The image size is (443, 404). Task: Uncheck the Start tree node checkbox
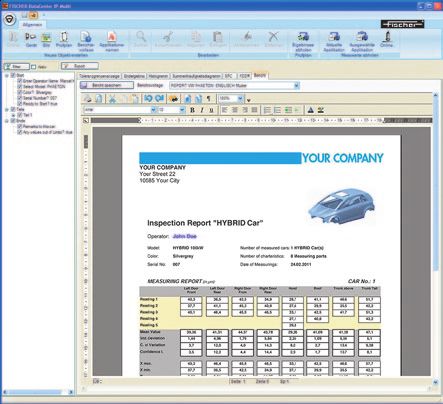(13, 75)
